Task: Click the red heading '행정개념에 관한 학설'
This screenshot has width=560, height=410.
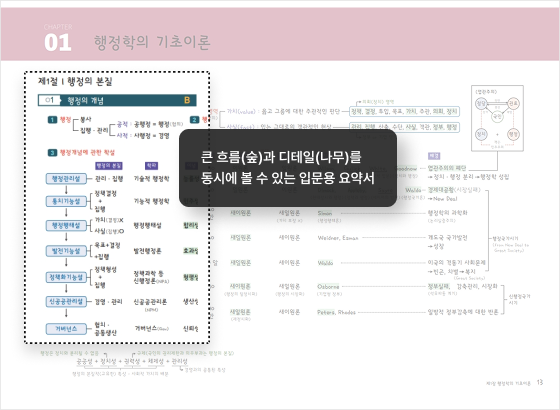Action: coord(87,152)
